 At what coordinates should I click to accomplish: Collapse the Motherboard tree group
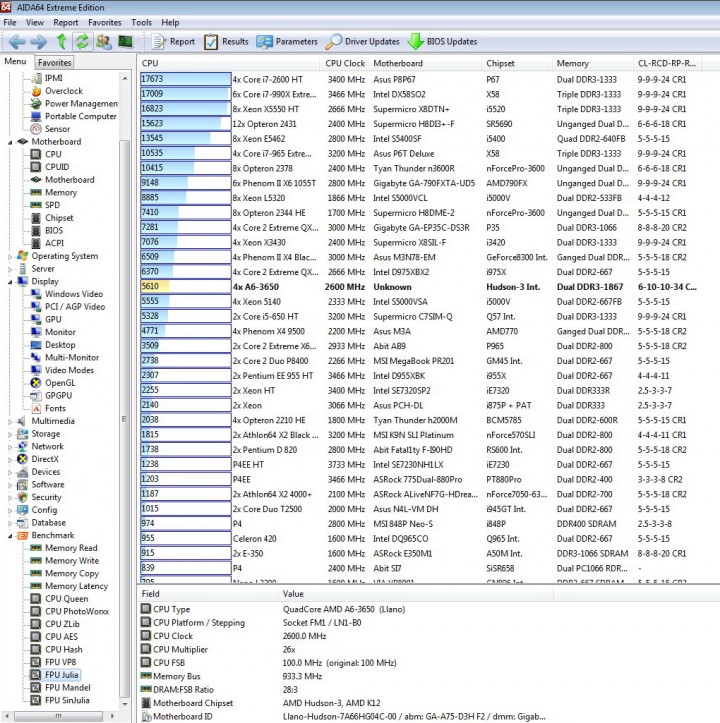point(10,142)
